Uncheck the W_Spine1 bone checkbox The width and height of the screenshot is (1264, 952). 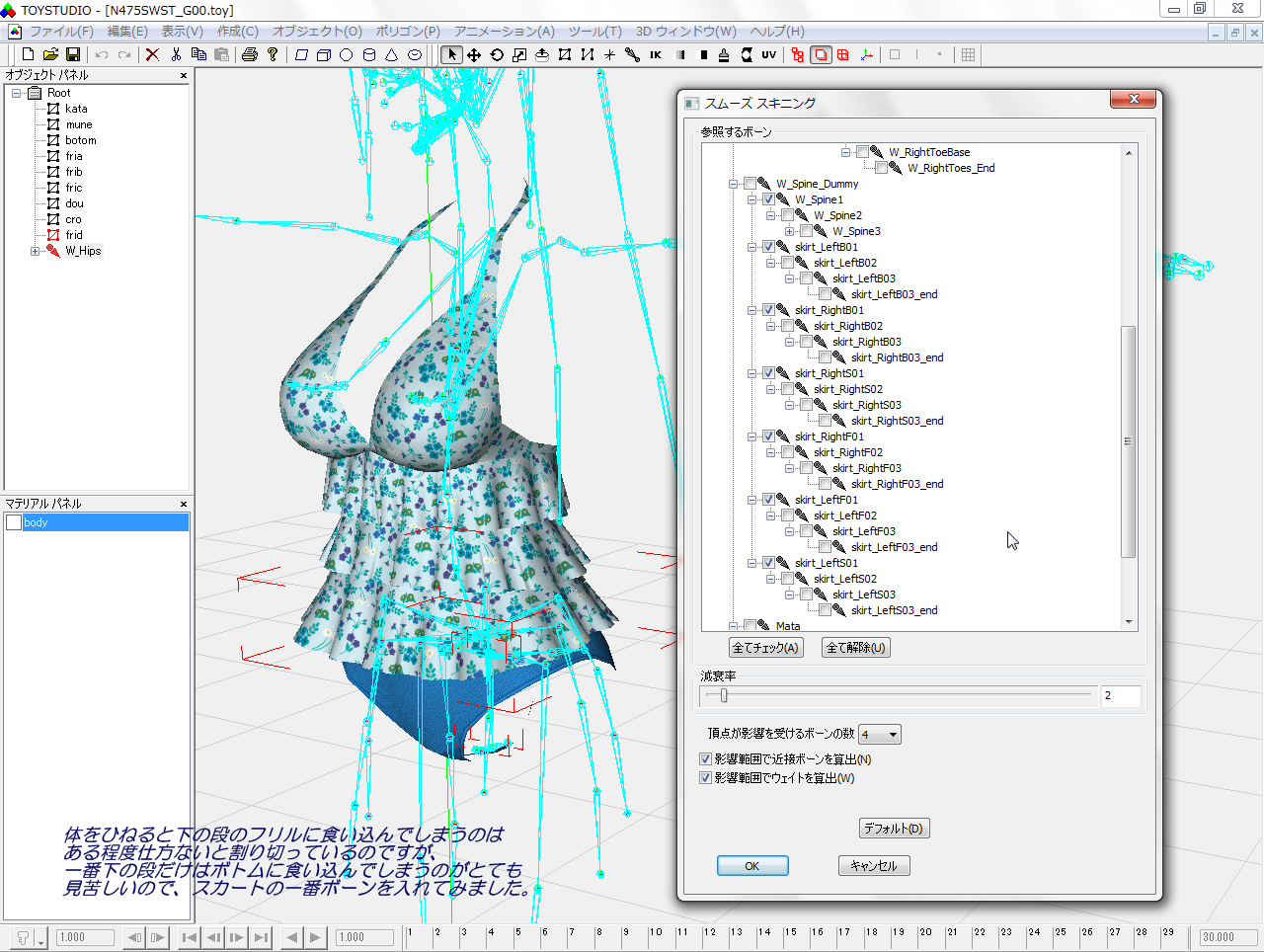pyautogui.click(x=768, y=199)
